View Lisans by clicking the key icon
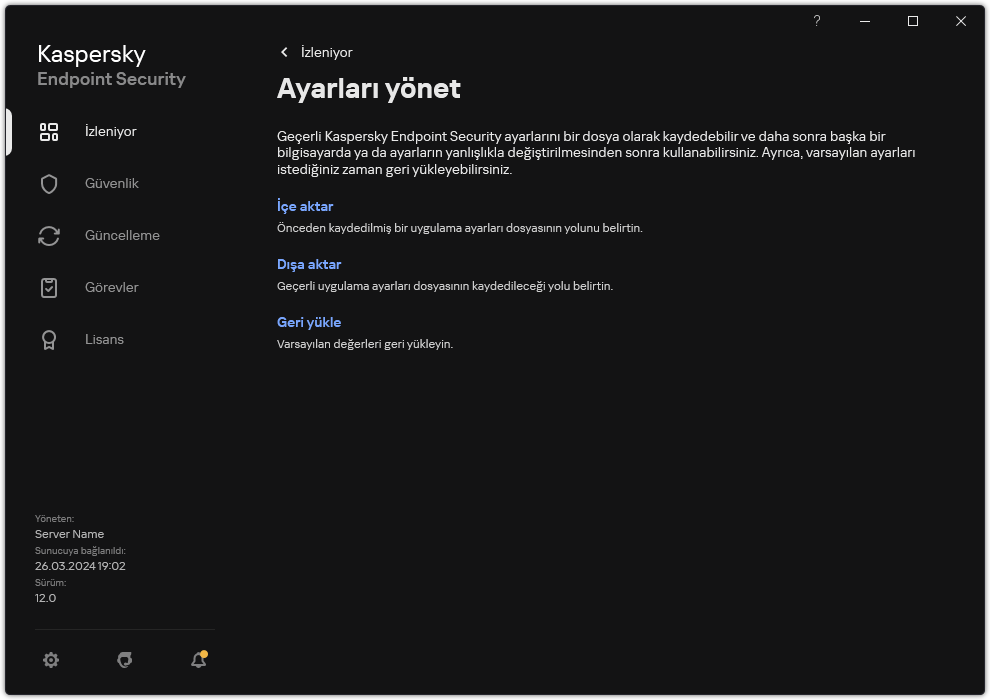The height and width of the screenshot is (700, 990). (48, 339)
